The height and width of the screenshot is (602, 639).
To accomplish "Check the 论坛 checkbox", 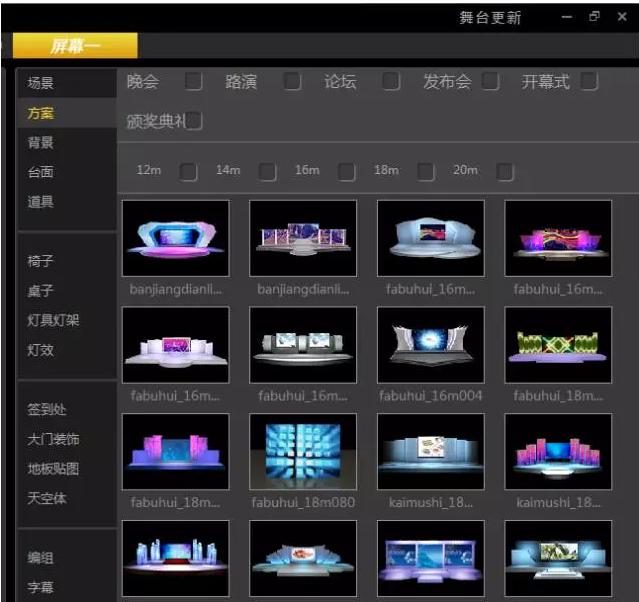I will (391, 81).
